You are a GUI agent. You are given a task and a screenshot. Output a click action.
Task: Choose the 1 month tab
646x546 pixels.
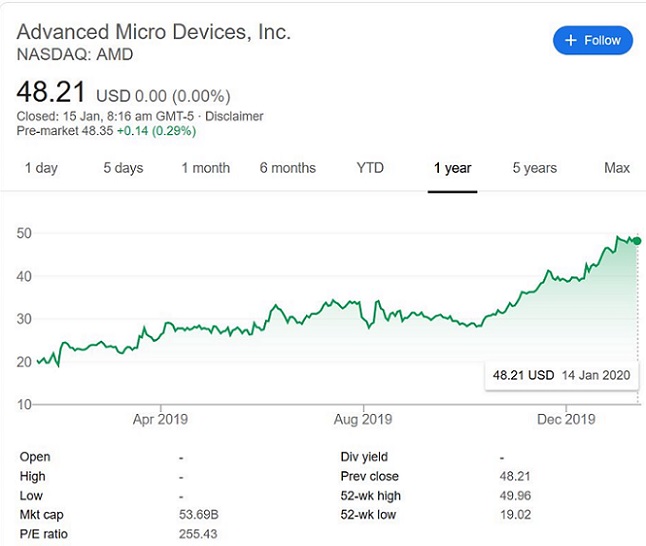click(x=206, y=168)
